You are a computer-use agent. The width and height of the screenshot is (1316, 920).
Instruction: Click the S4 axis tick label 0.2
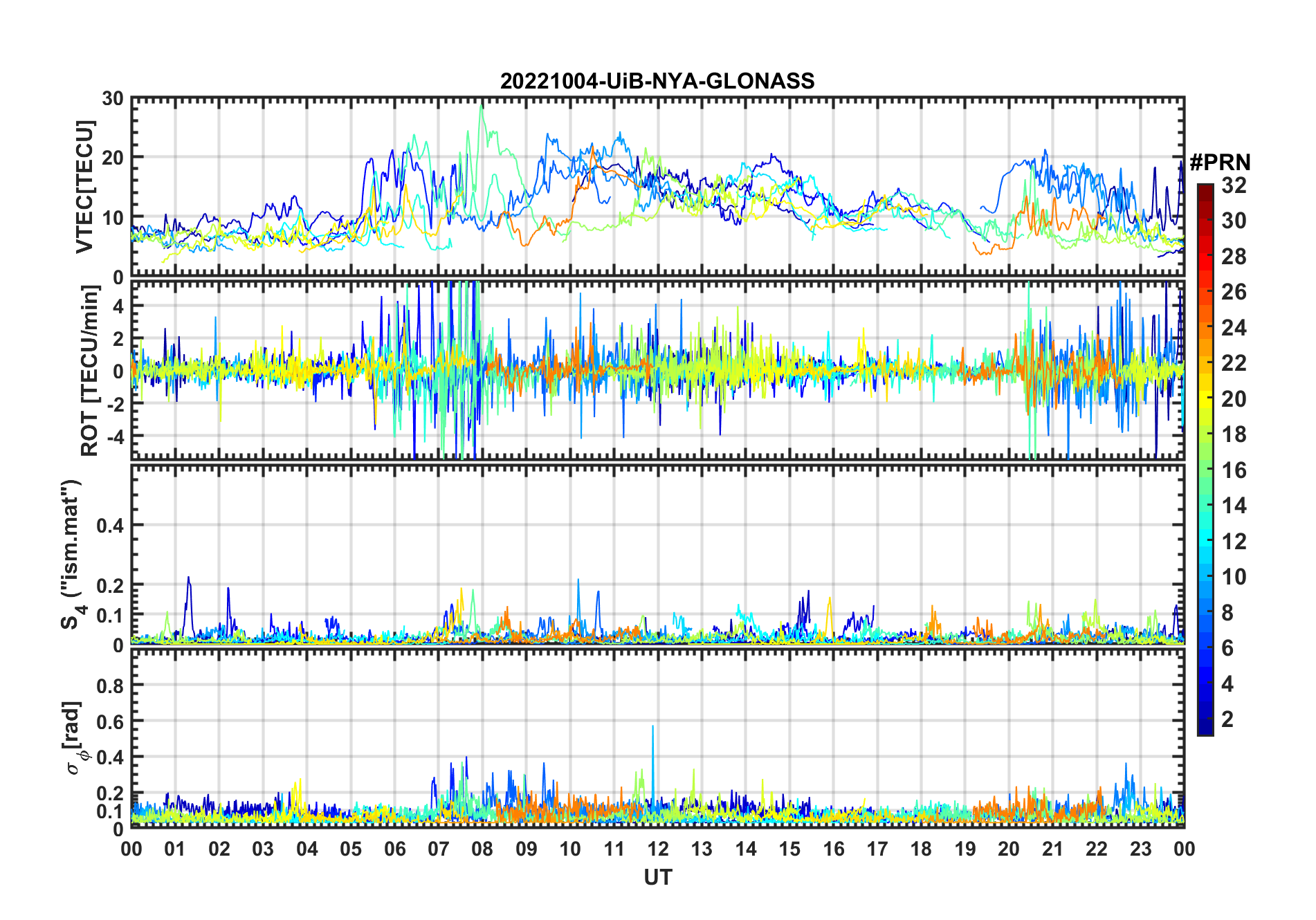110,585
